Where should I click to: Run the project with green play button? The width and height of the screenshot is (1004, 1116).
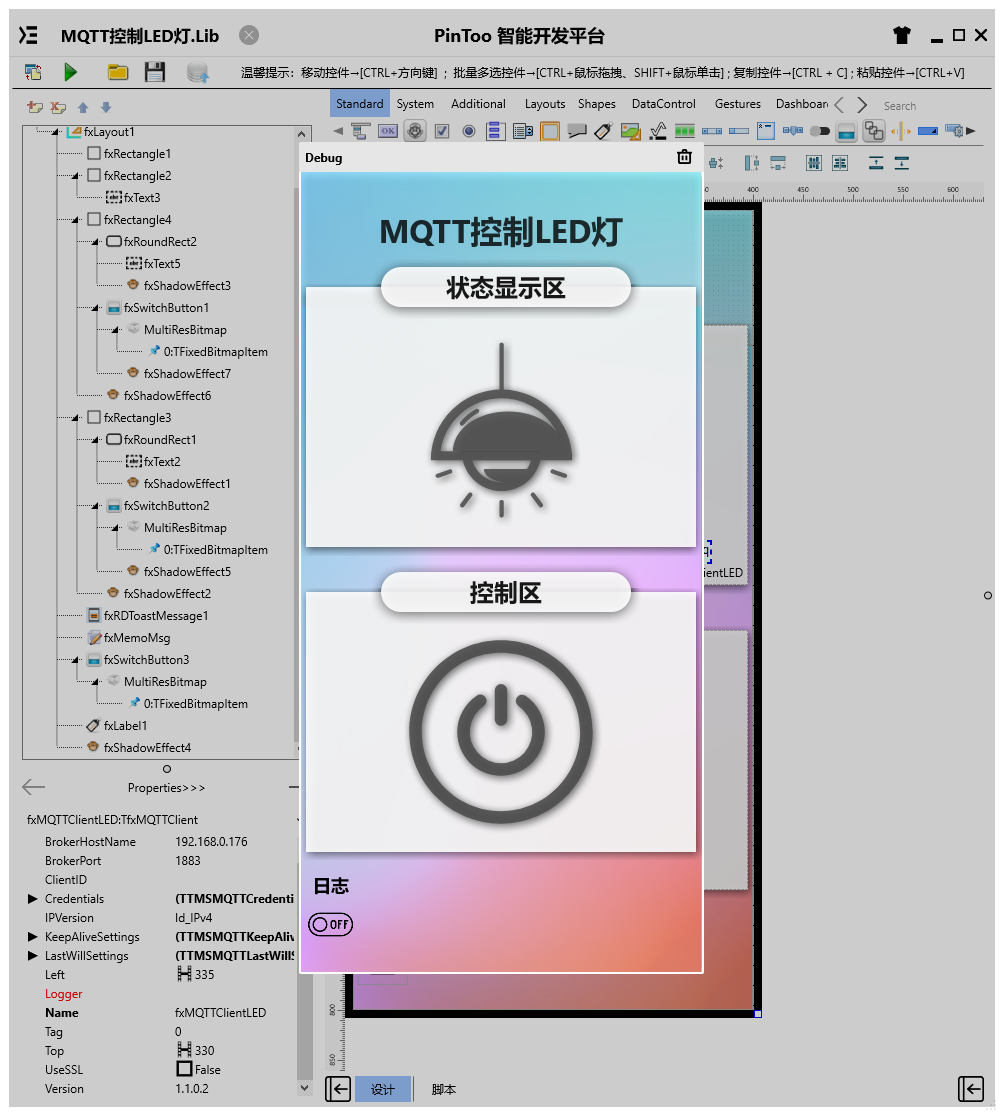point(70,72)
